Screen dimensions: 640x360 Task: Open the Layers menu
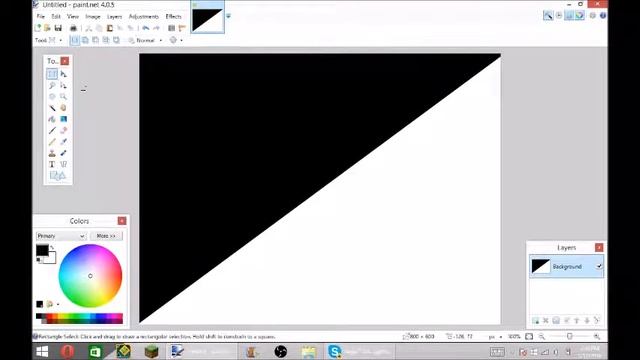tap(114, 16)
